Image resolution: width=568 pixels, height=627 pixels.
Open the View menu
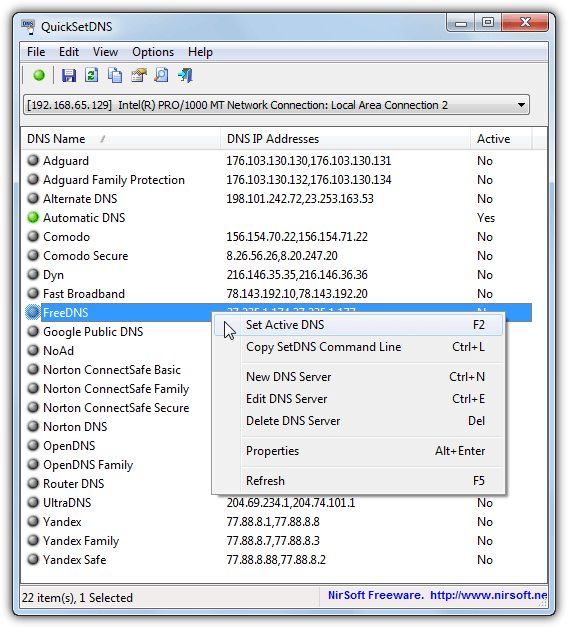tap(106, 52)
